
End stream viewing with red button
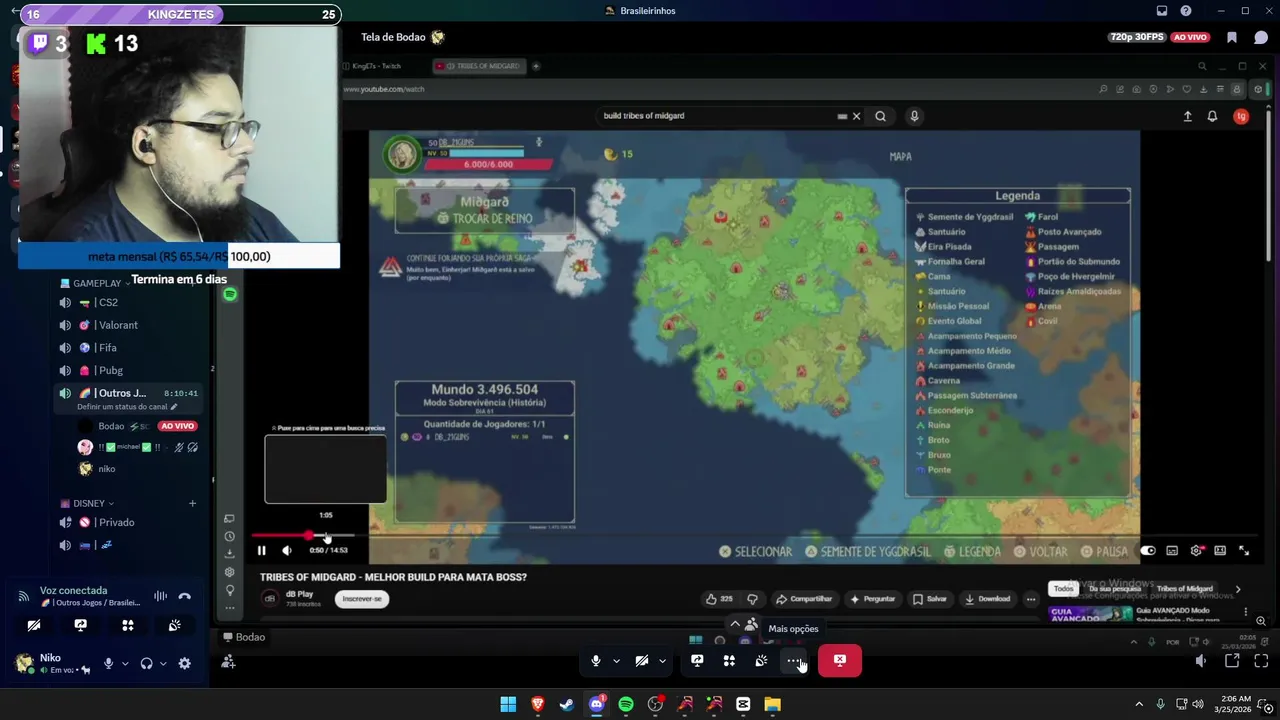click(x=840, y=660)
